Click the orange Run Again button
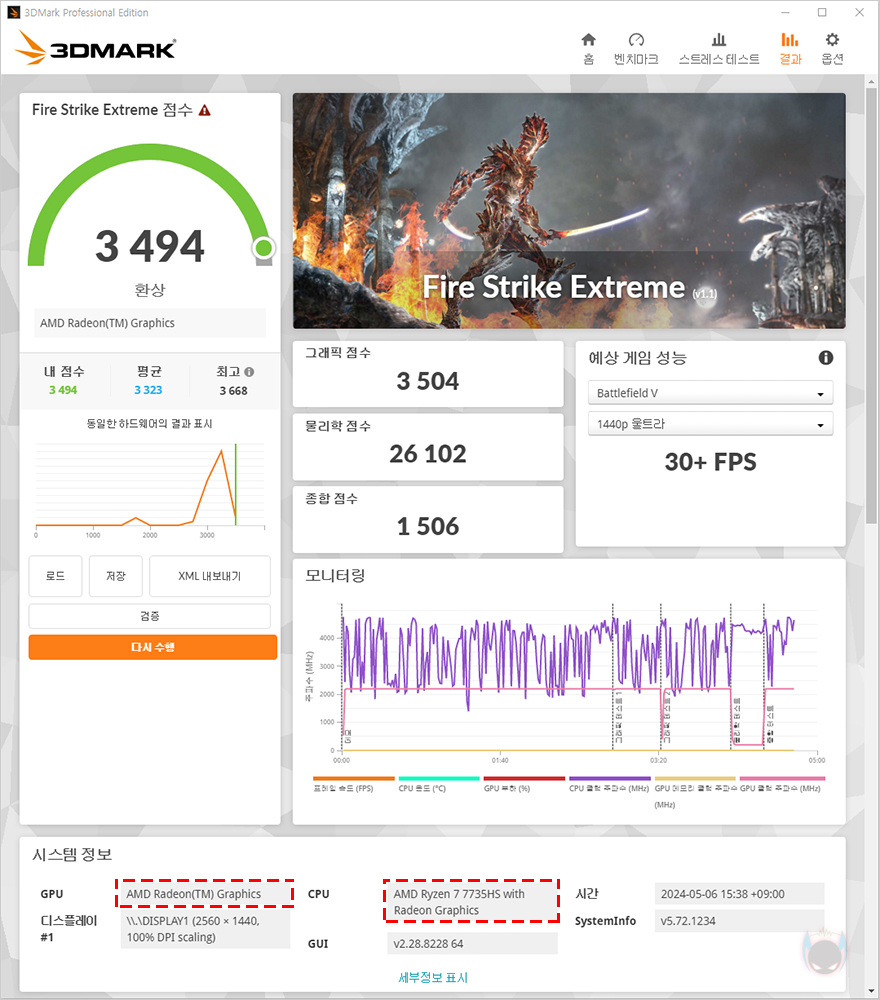Image resolution: width=880 pixels, height=1000 pixels. tap(152, 647)
